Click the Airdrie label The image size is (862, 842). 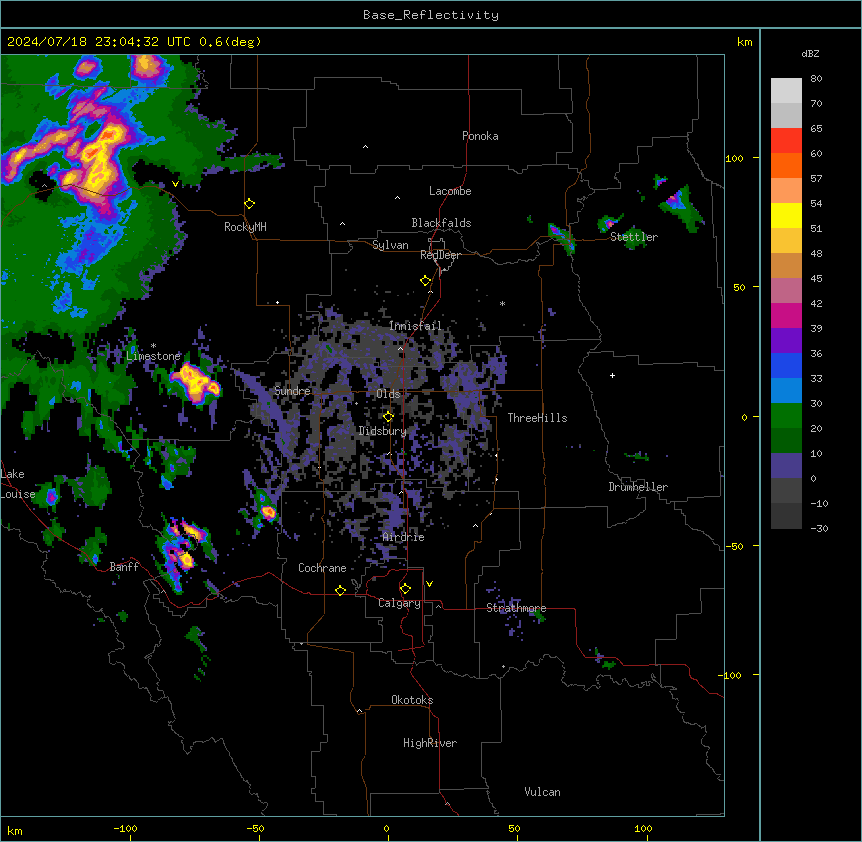(x=403, y=537)
